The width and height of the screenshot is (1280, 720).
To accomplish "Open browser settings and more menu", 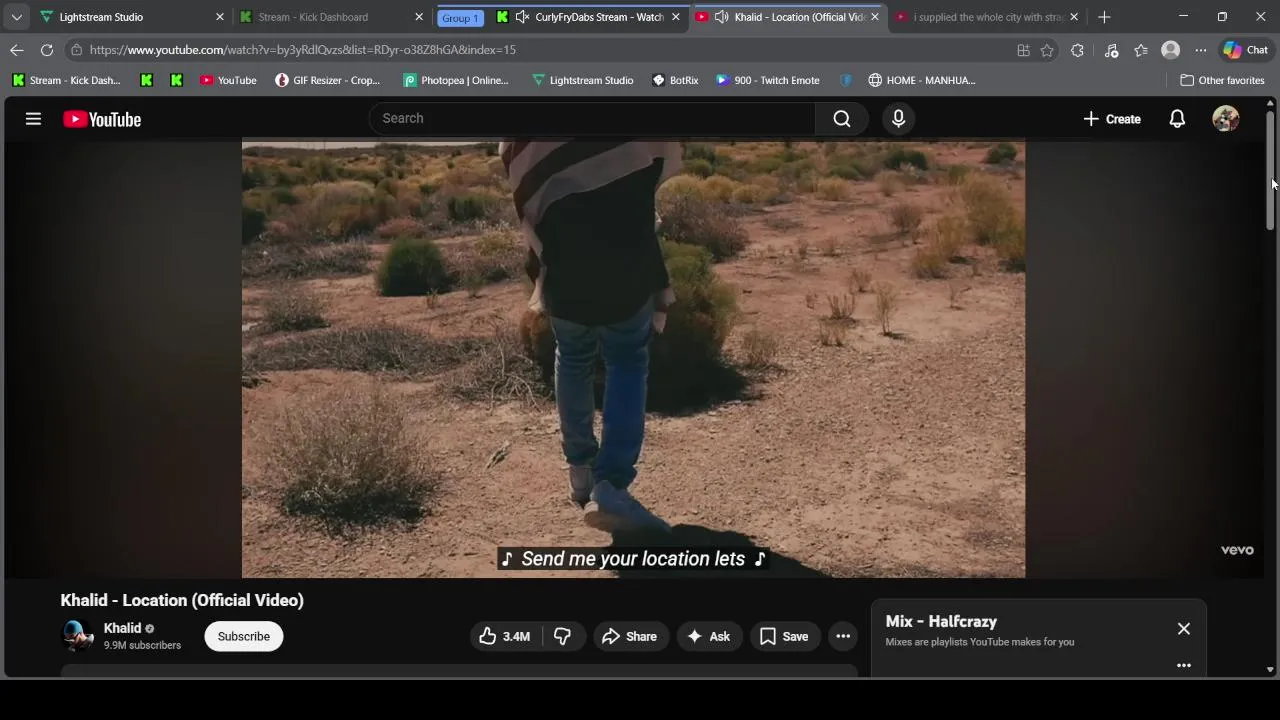I will [1200, 50].
